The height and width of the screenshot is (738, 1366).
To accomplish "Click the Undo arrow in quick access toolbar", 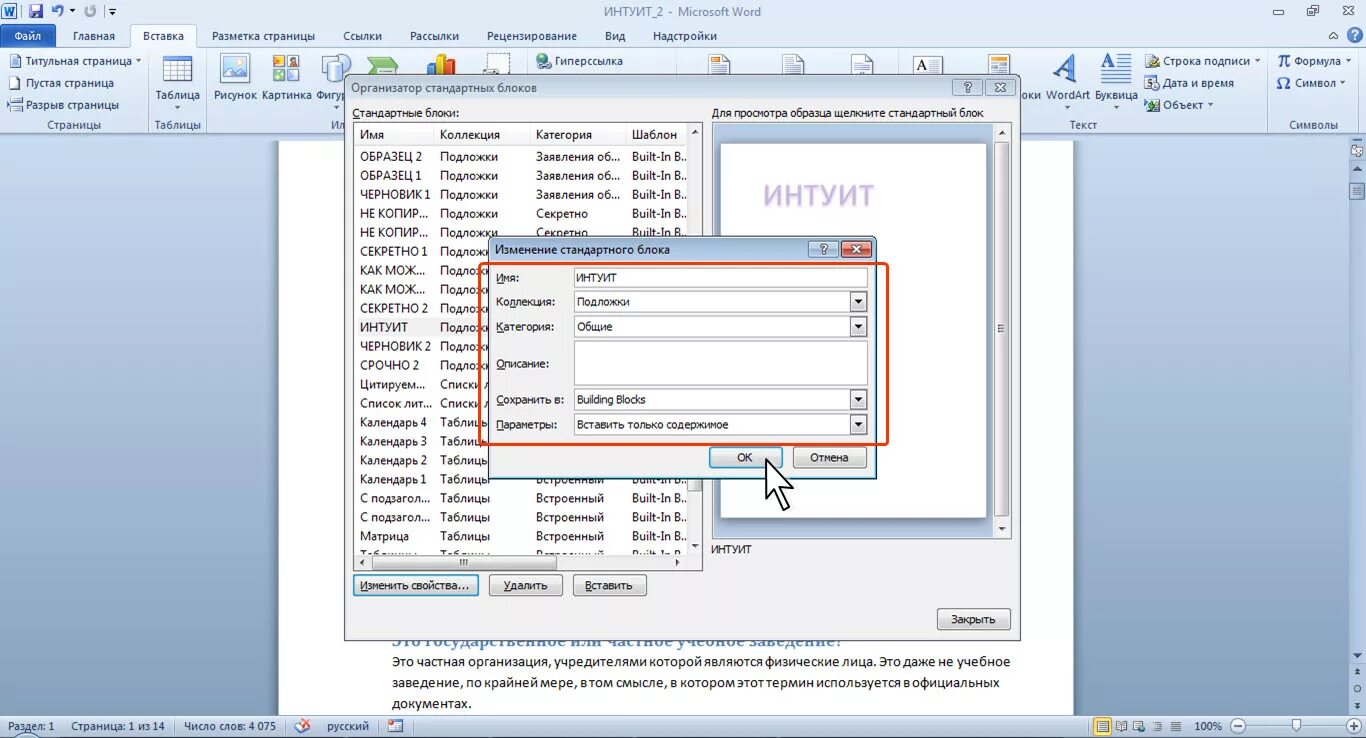I will (58, 11).
